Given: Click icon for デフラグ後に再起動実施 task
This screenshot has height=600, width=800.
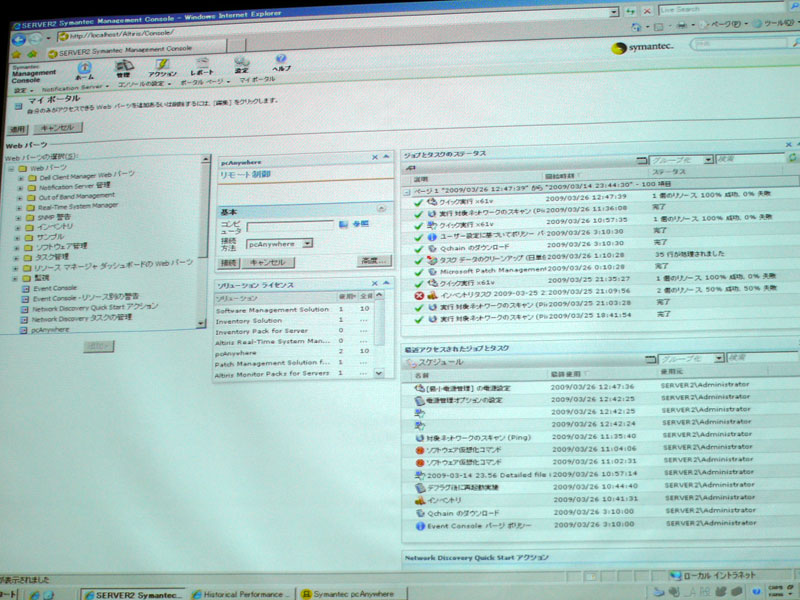Looking at the screenshot, I should (420, 488).
